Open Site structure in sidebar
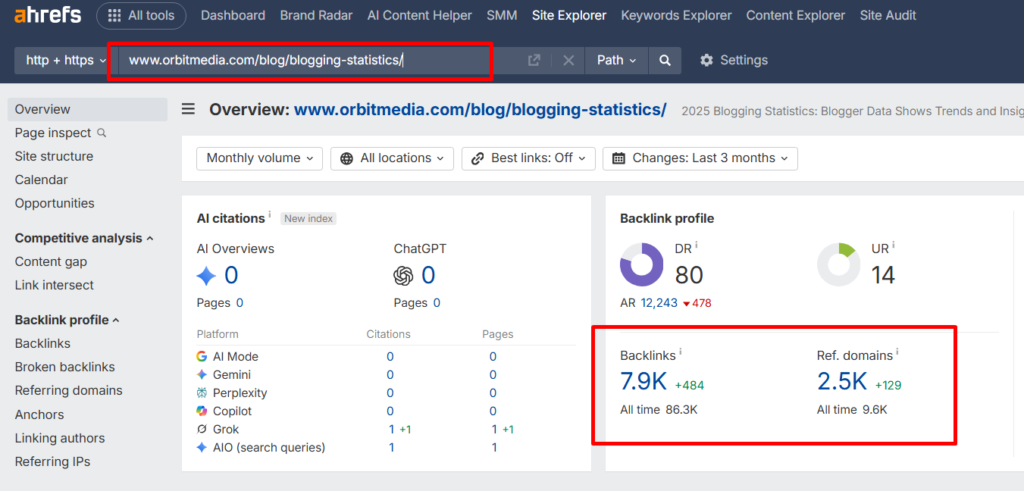 [54, 156]
